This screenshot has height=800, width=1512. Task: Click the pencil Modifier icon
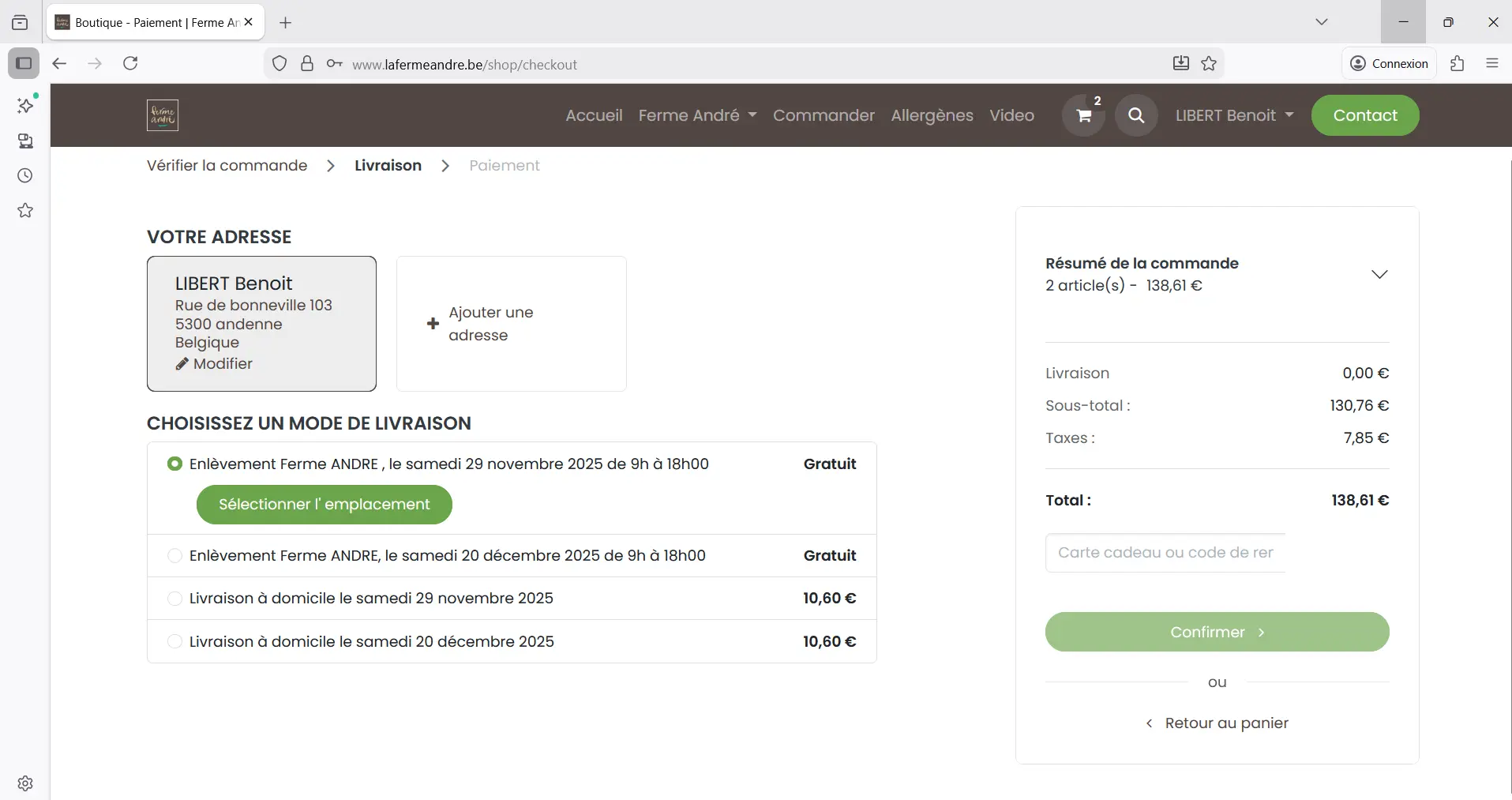tap(182, 364)
